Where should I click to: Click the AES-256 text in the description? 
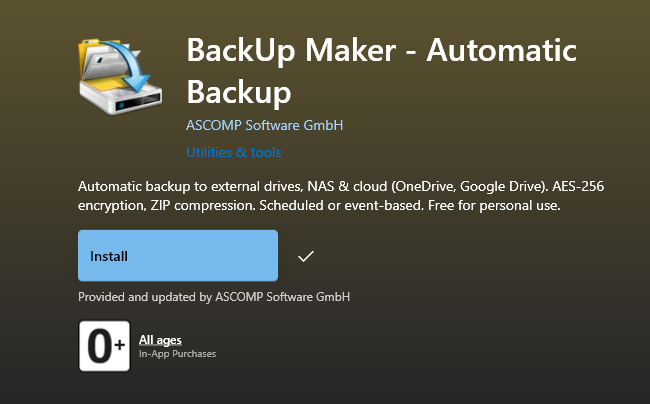578,186
